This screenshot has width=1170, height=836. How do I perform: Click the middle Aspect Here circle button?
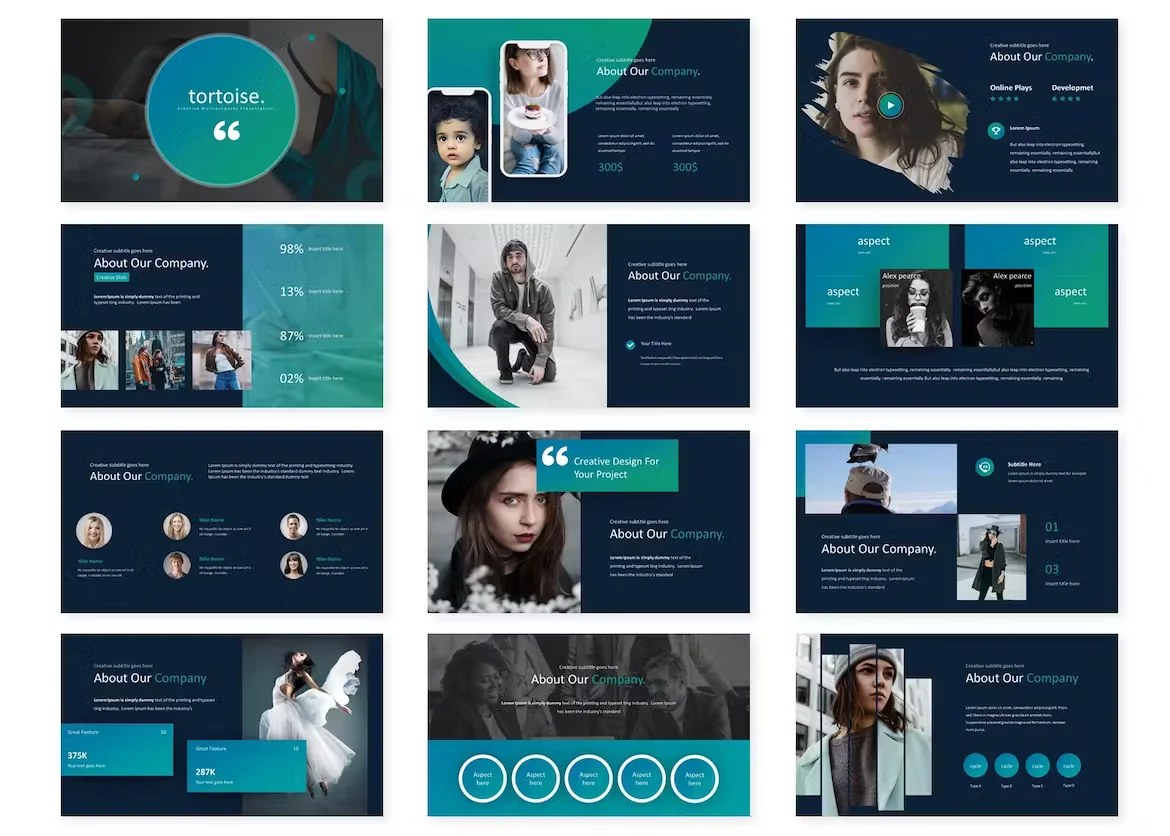point(588,778)
